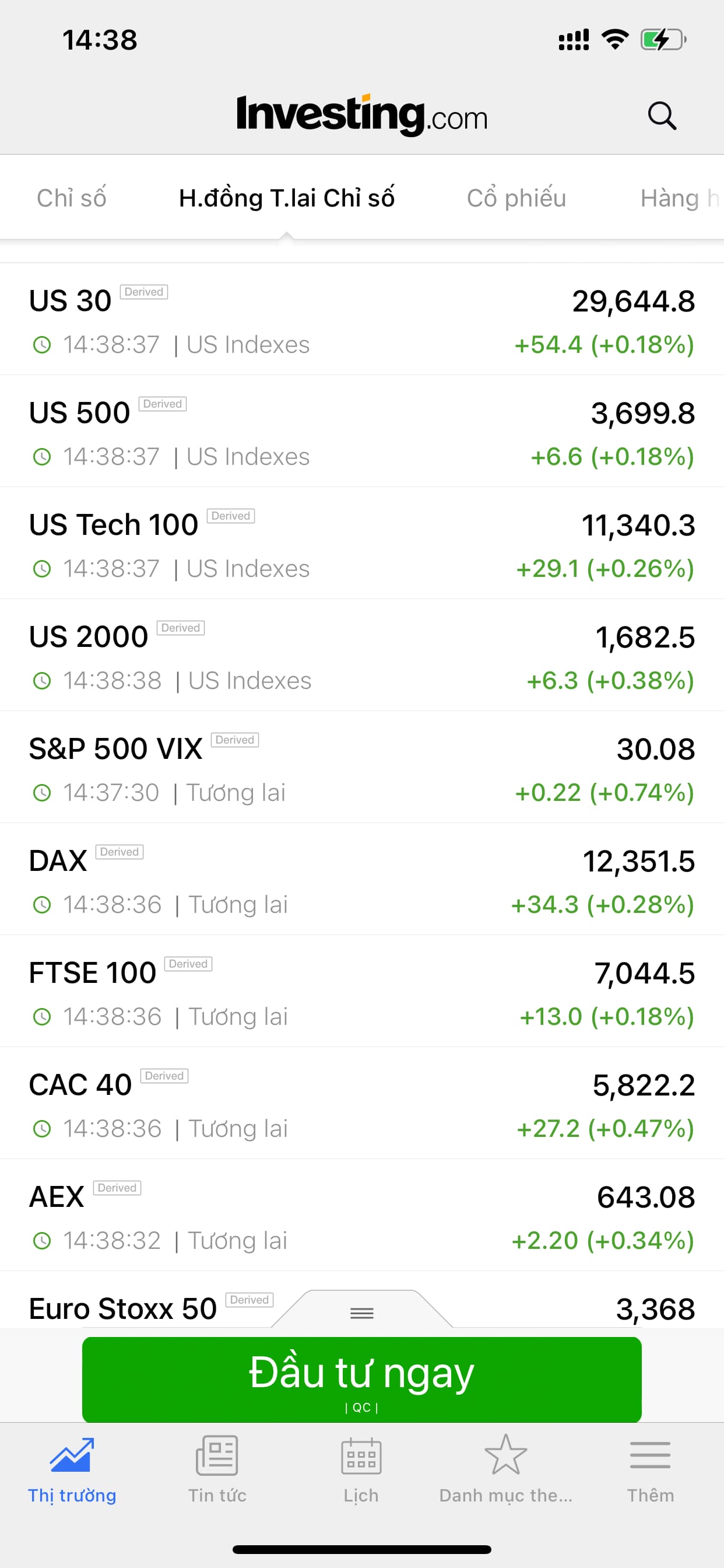
Task: Open the Danh mục watchlist star icon
Action: pos(505,1455)
